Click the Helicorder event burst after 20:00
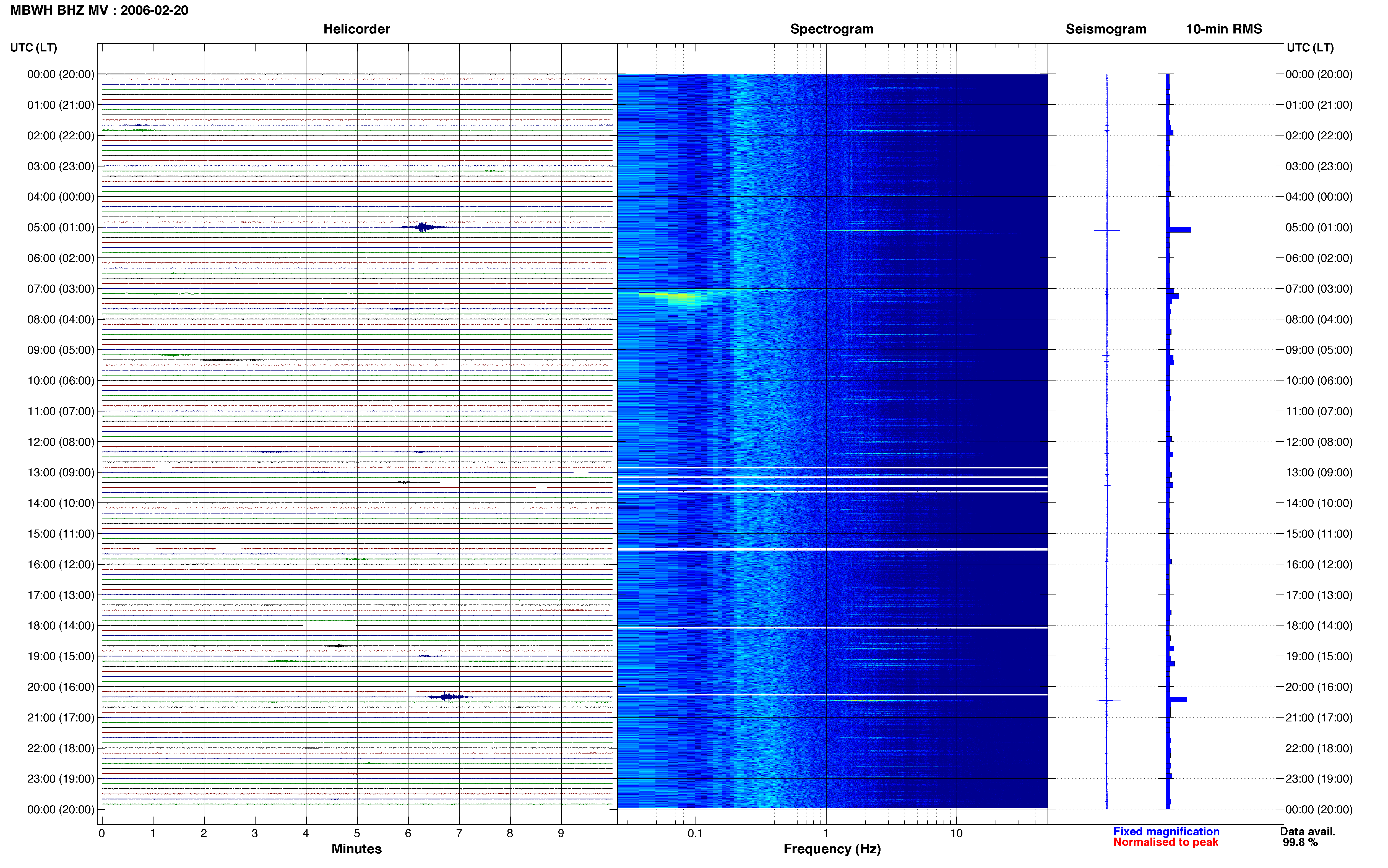The image size is (1388, 868). (449, 697)
